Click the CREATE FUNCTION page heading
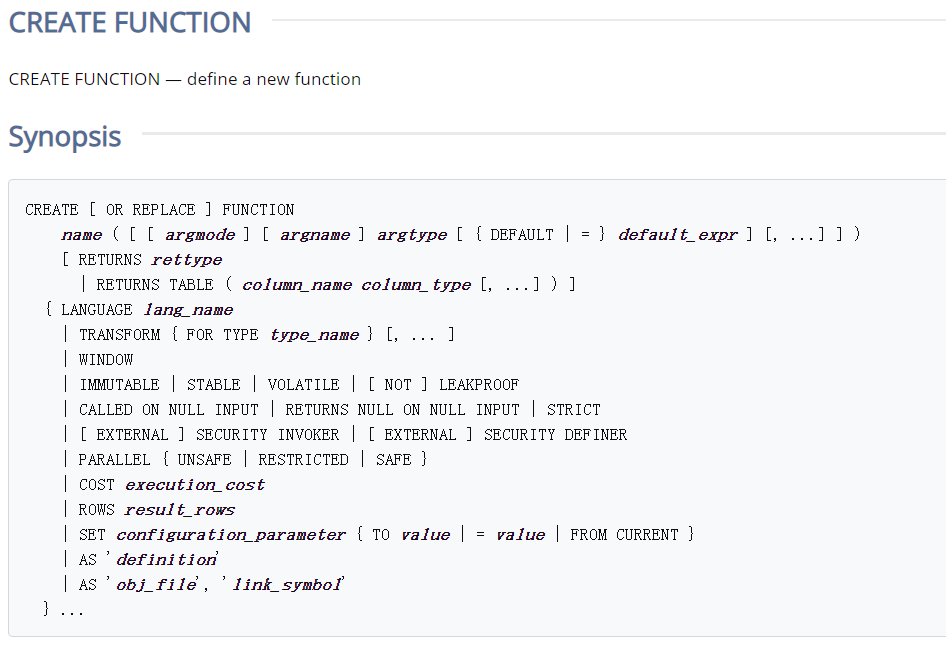The image size is (946, 652). click(x=130, y=22)
